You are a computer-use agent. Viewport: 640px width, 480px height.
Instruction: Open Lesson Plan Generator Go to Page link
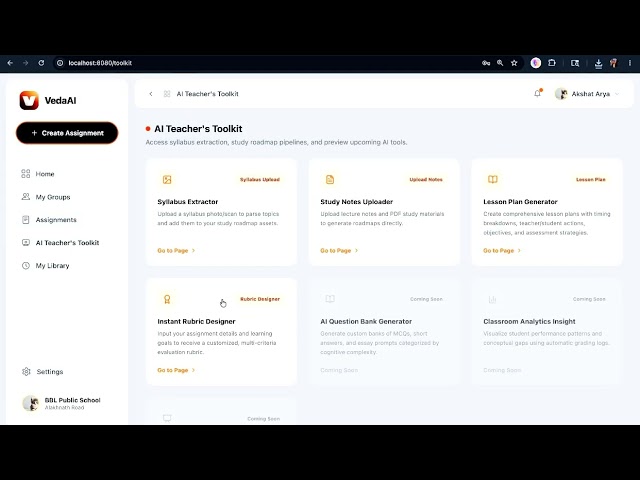click(502, 251)
